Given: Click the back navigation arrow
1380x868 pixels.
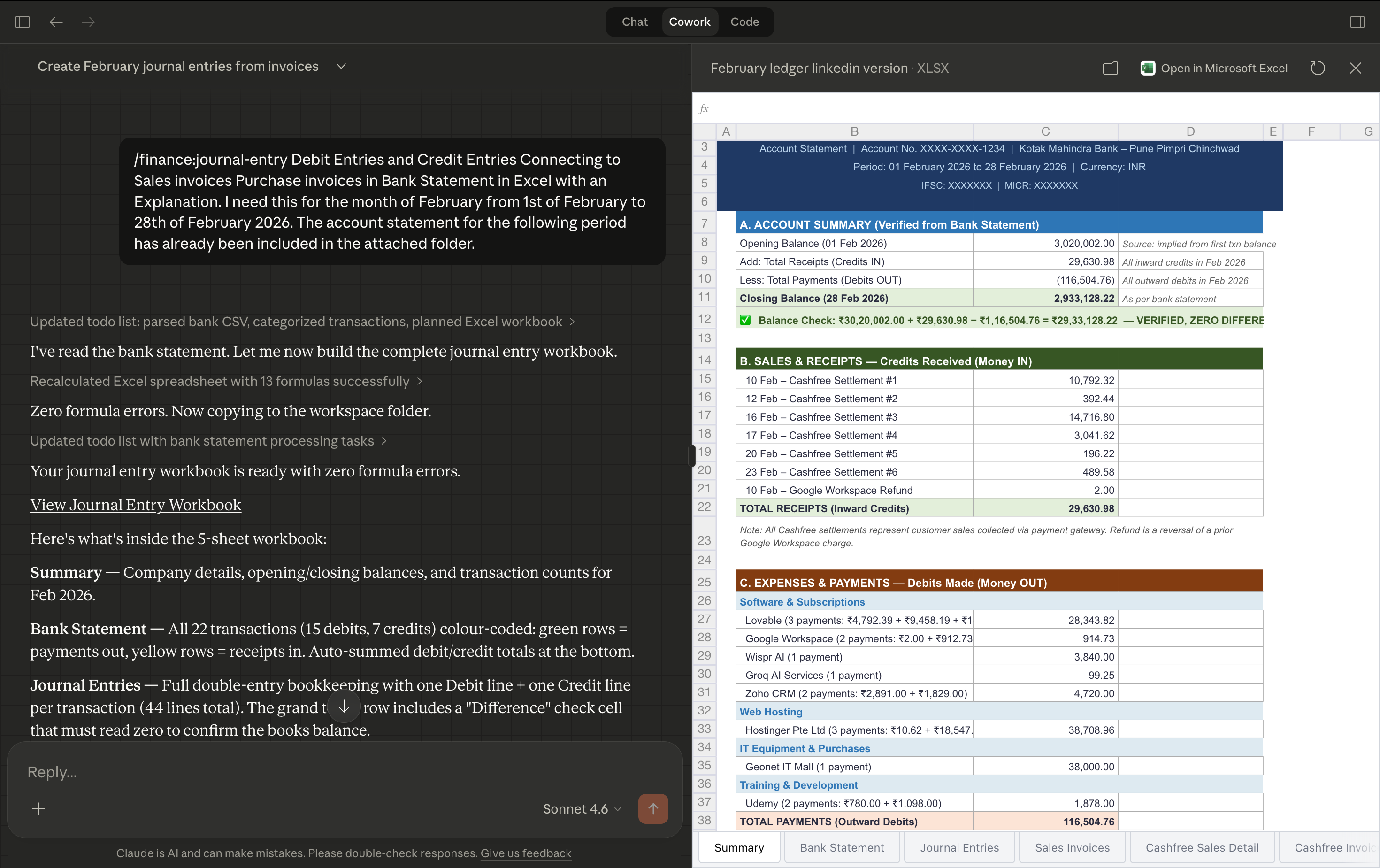Looking at the screenshot, I should (x=55, y=22).
